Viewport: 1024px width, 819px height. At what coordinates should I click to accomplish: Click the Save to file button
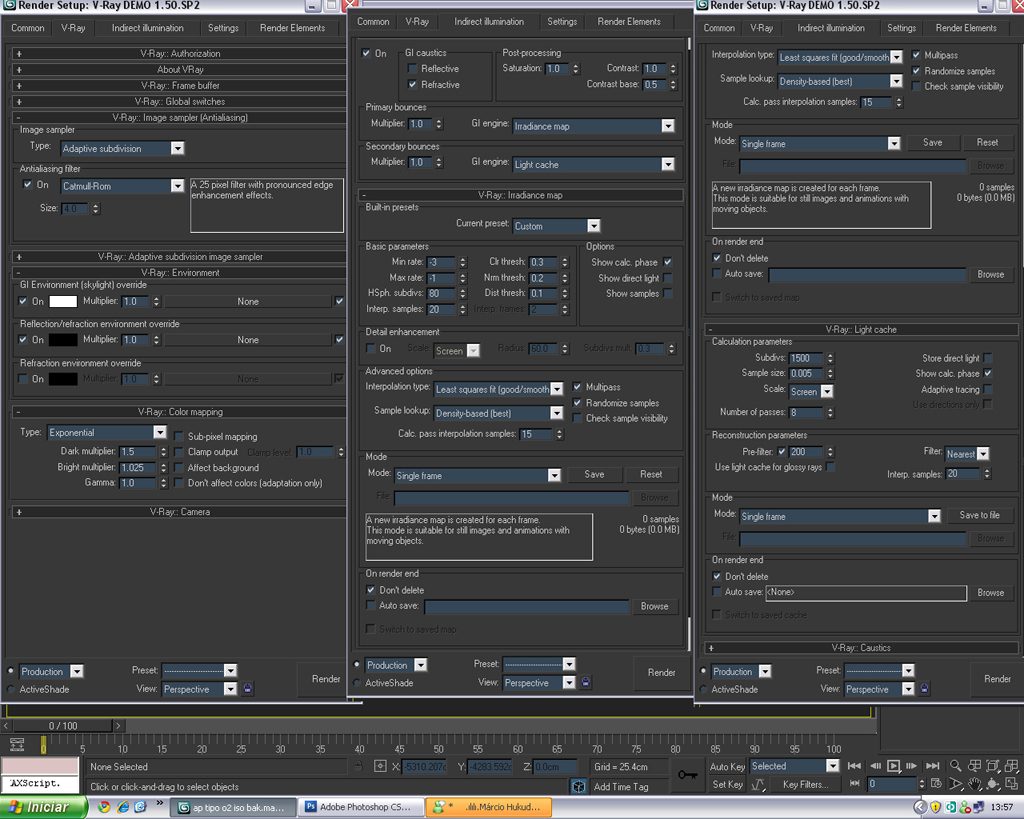point(979,515)
